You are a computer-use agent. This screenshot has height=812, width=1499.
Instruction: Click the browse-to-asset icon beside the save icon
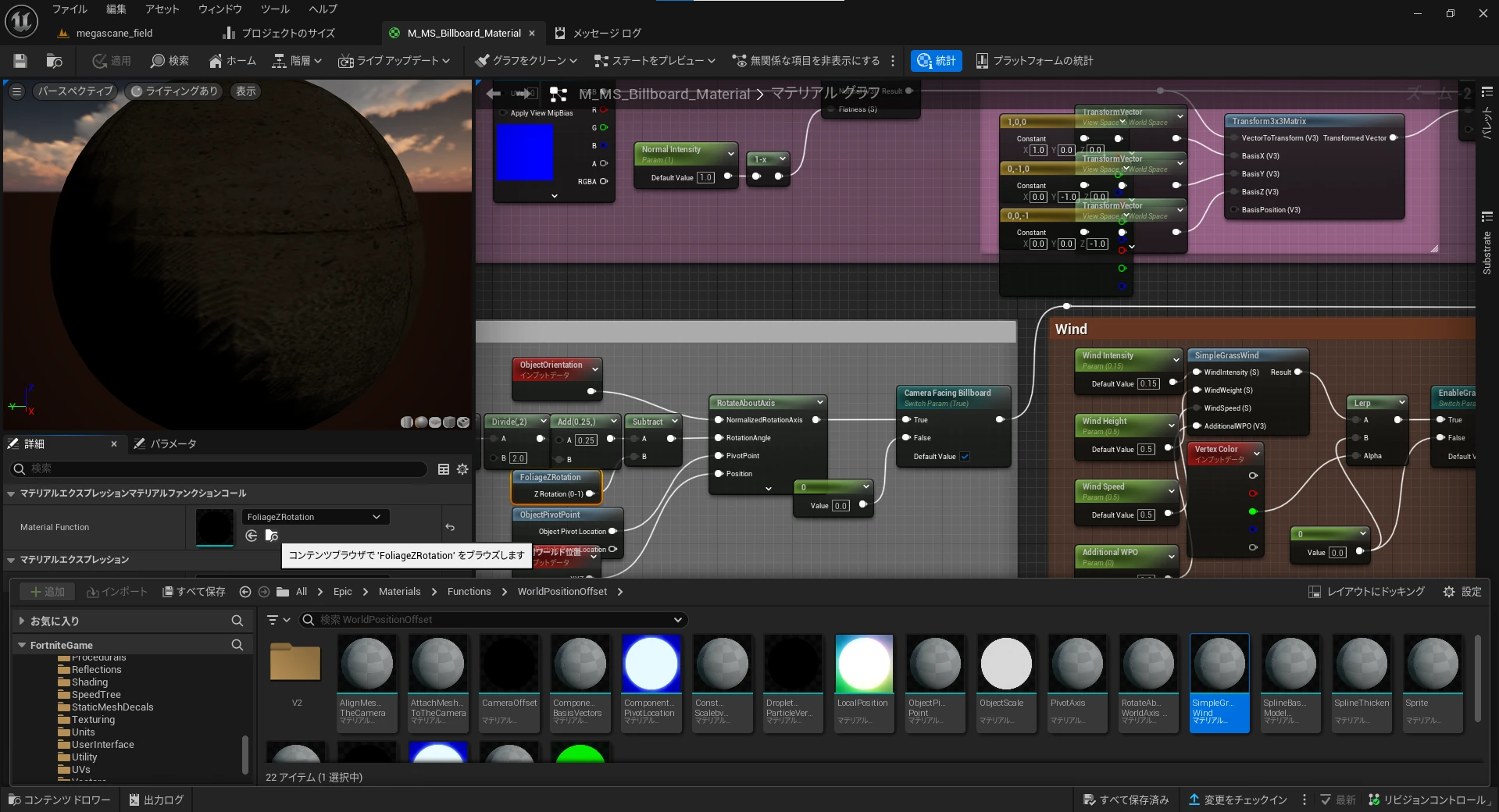[54, 61]
